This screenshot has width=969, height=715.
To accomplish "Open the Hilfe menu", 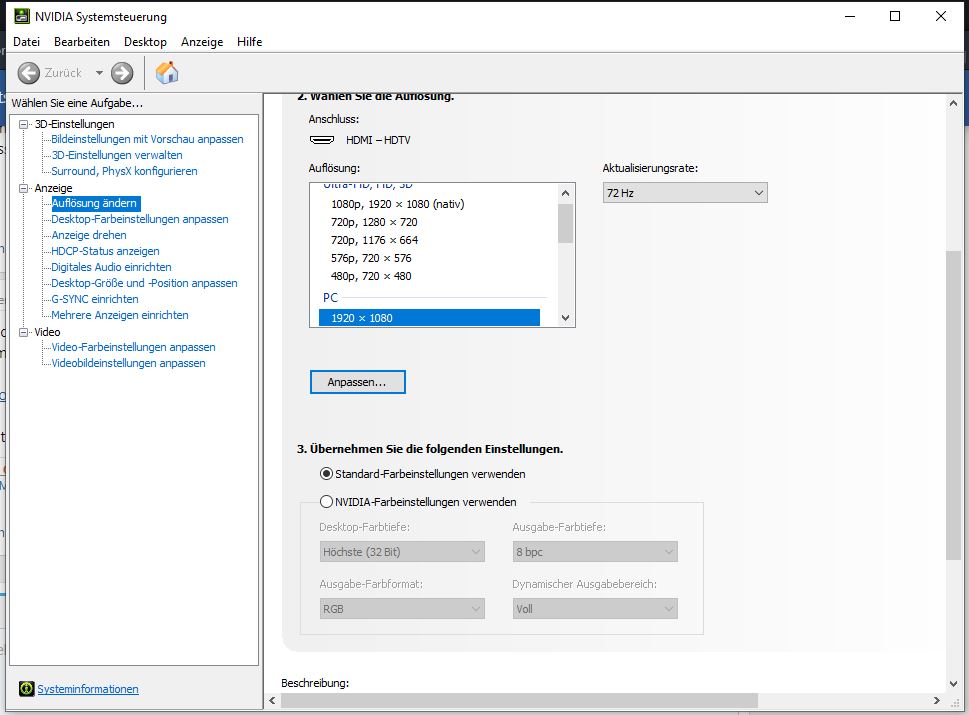I will [x=250, y=42].
